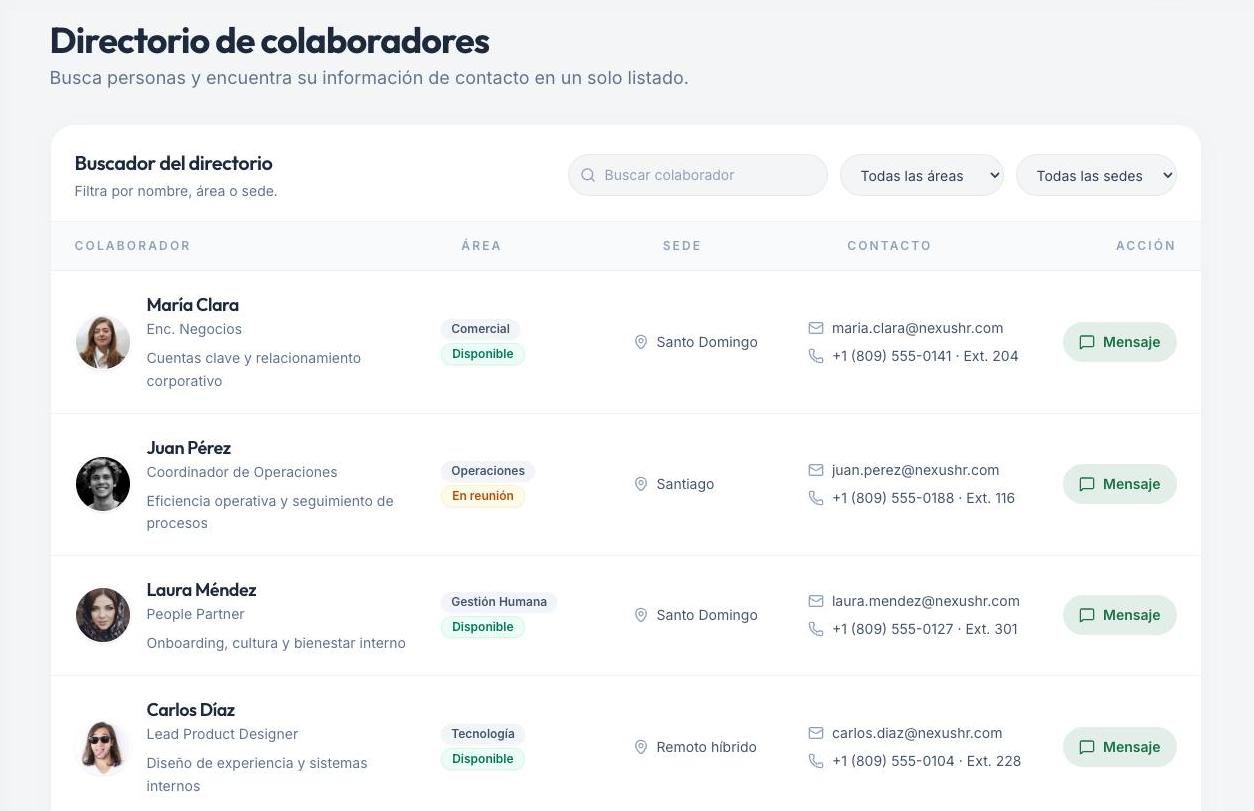The image size is (1254, 811).
Task: Click the envelope icon beside maria.clara@nexushr.com
Action: click(x=816, y=328)
